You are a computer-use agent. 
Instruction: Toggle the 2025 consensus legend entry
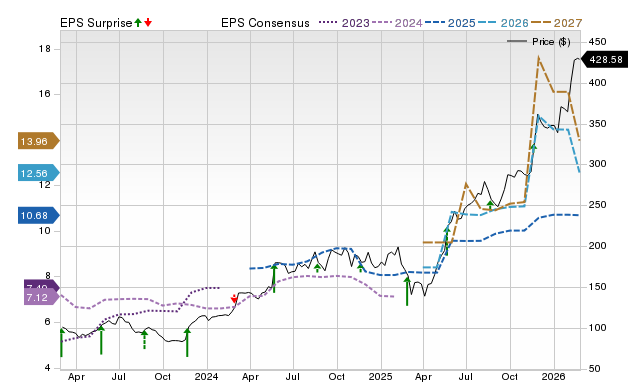point(450,23)
